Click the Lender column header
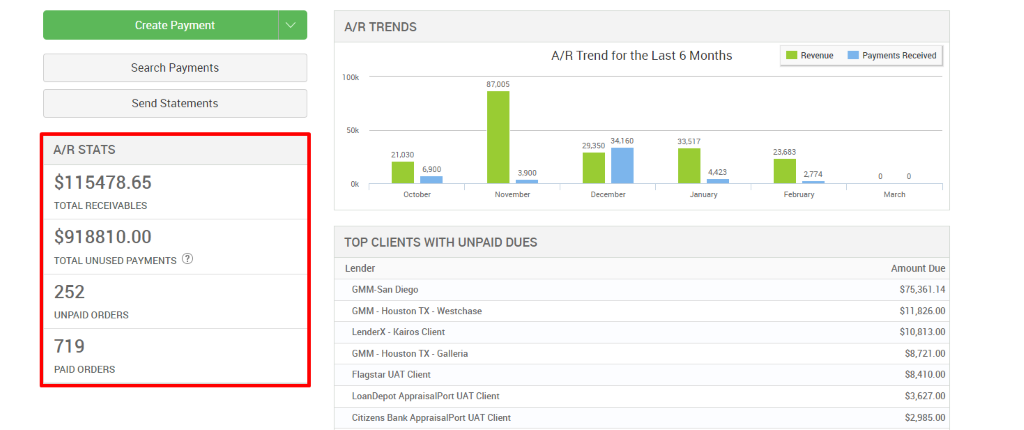Screen dimensions: 1024x430 360,269
